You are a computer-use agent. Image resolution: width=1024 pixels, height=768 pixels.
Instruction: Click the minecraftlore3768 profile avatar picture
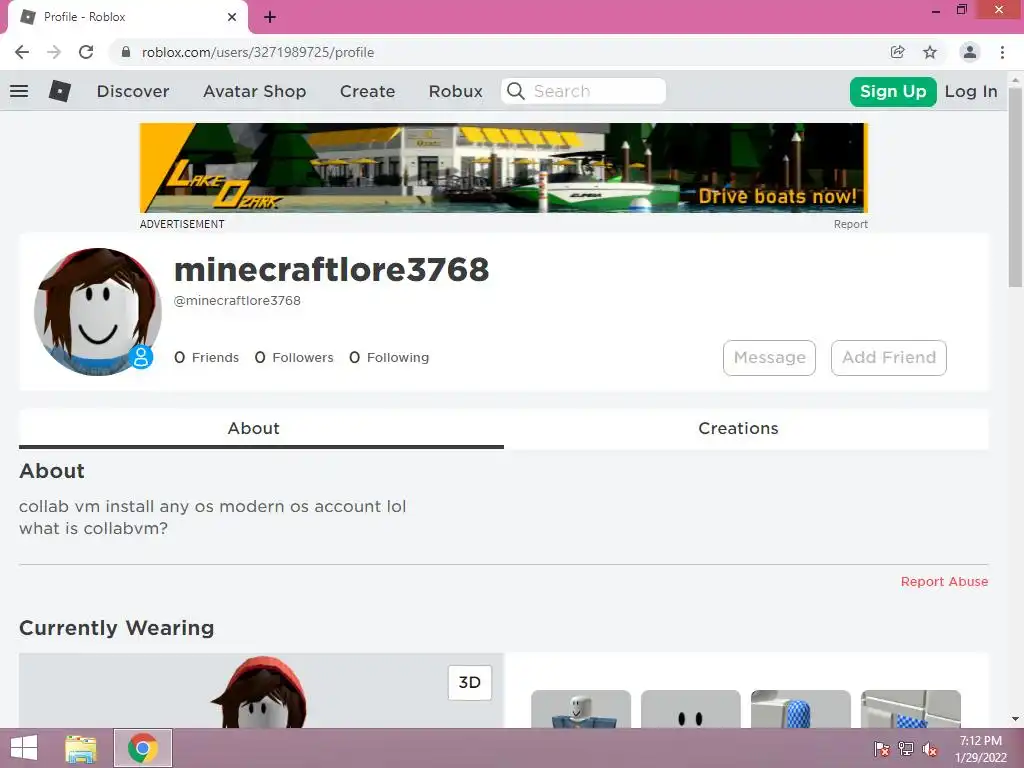coord(97,312)
